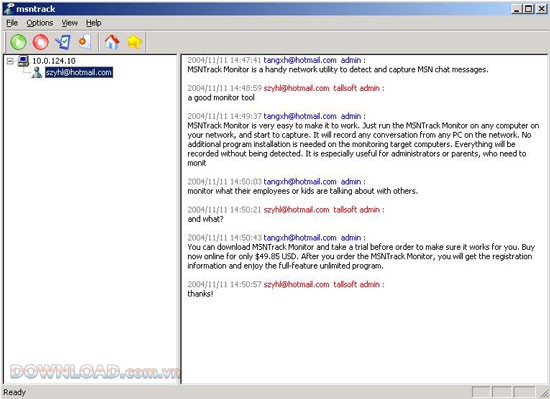
Task: Click the blue checkmark document toolbar icon
Action: (x=63, y=42)
